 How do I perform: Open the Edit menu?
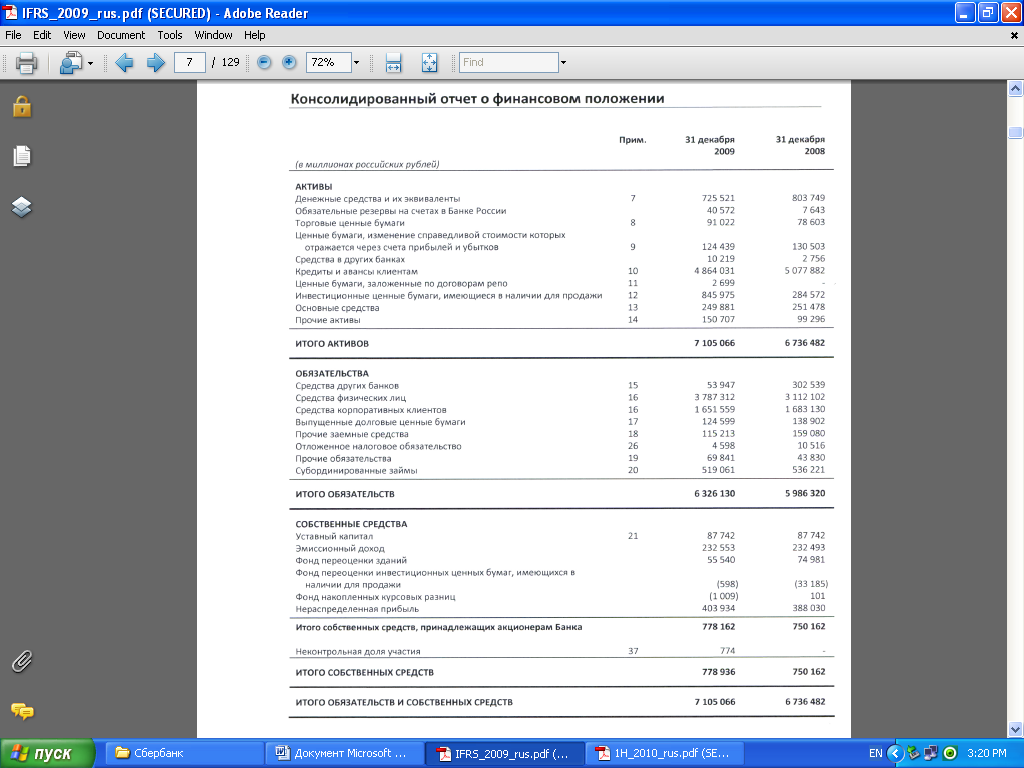pyautogui.click(x=42, y=35)
